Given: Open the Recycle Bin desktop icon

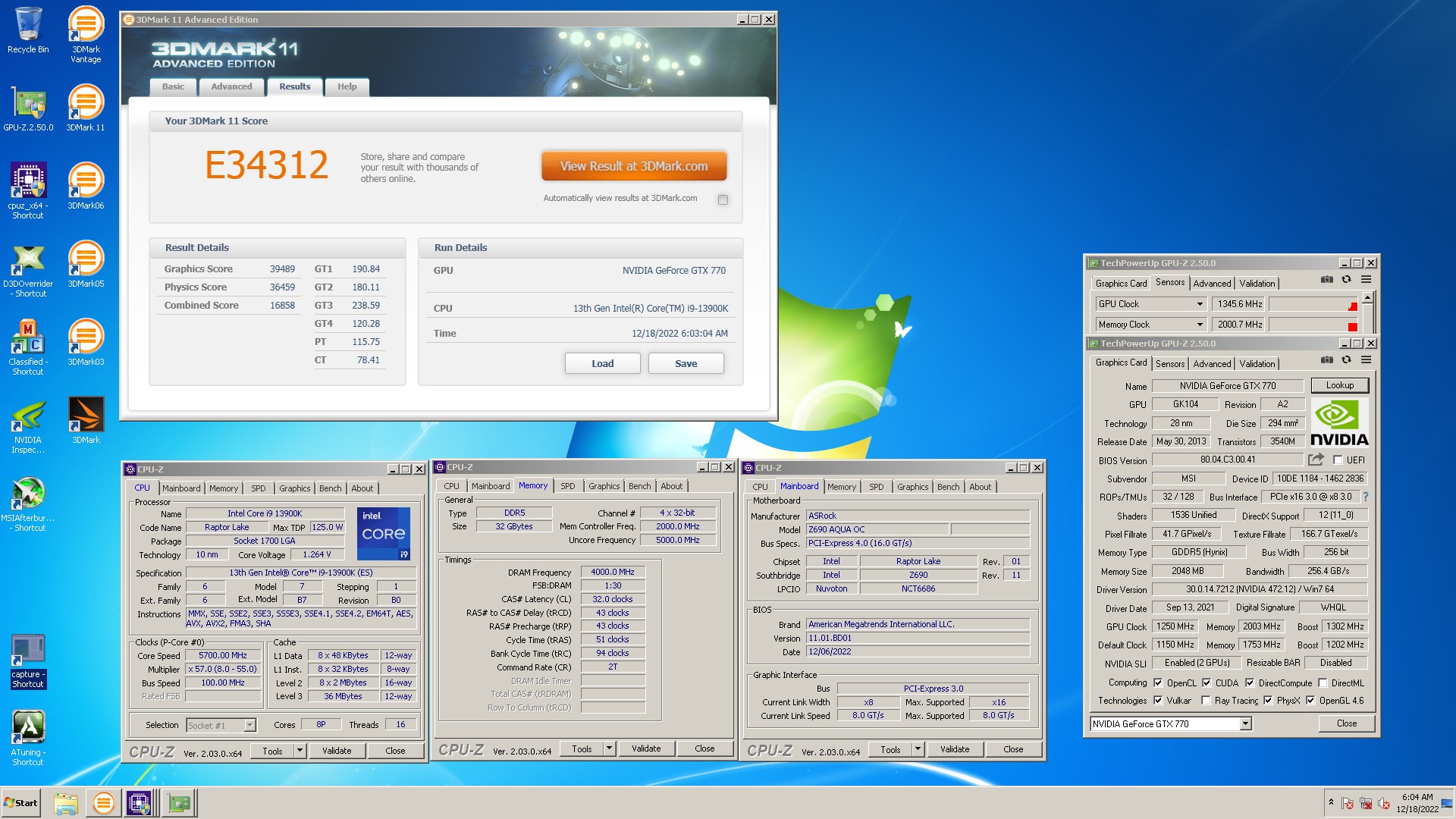Looking at the screenshot, I should (28, 30).
